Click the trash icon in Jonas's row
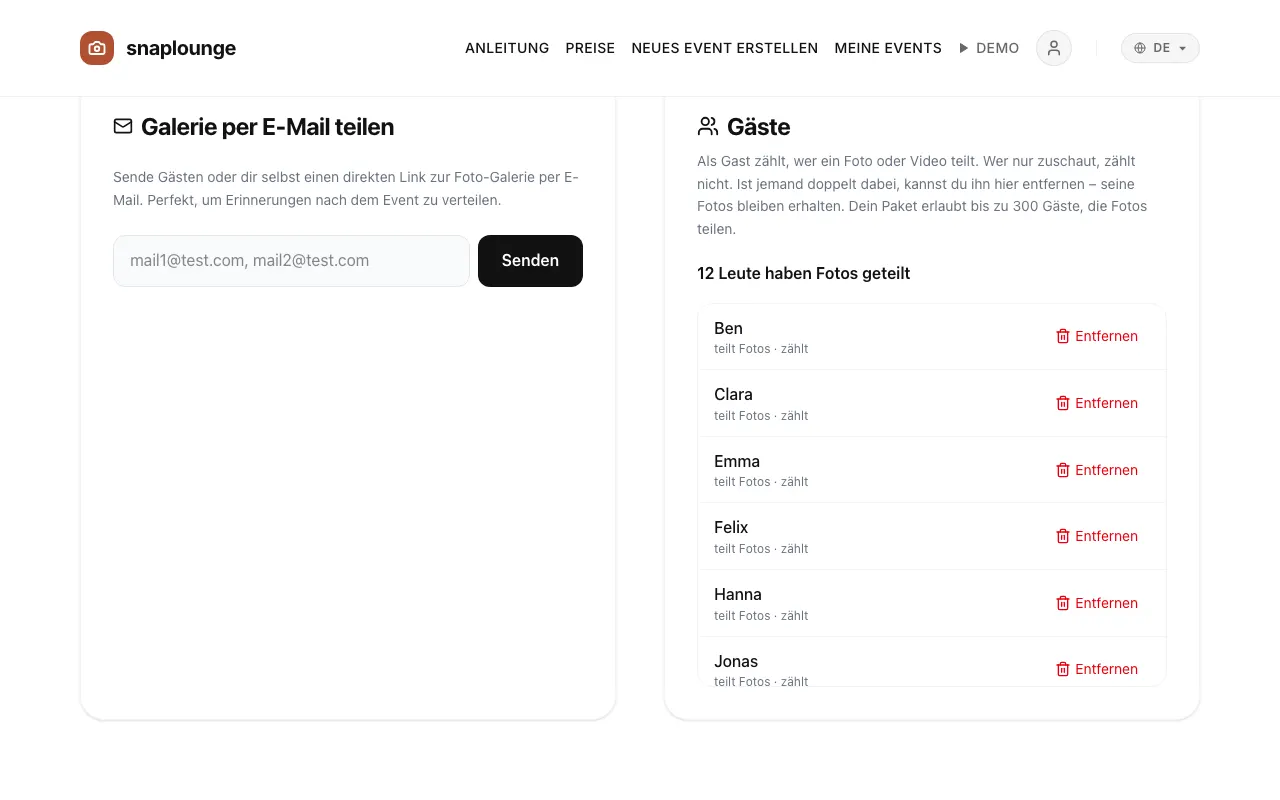This screenshot has width=1280, height=800. 1063,669
